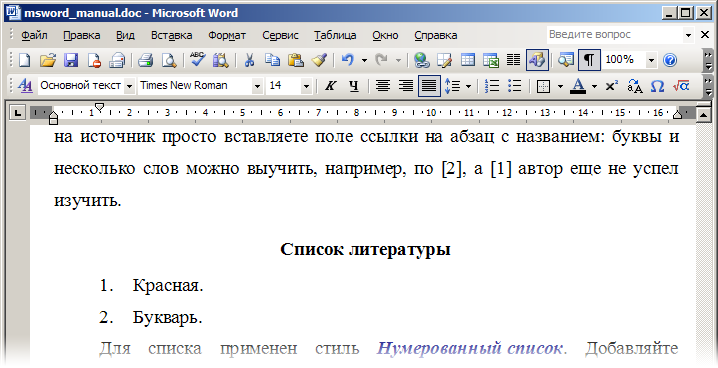718x368 pixels.
Task: Open the Вид menu
Action: tap(125, 35)
